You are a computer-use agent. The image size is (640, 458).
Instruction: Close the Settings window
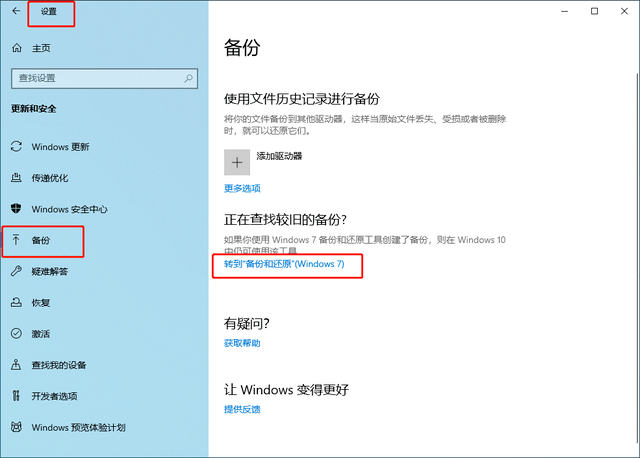tap(624, 11)
